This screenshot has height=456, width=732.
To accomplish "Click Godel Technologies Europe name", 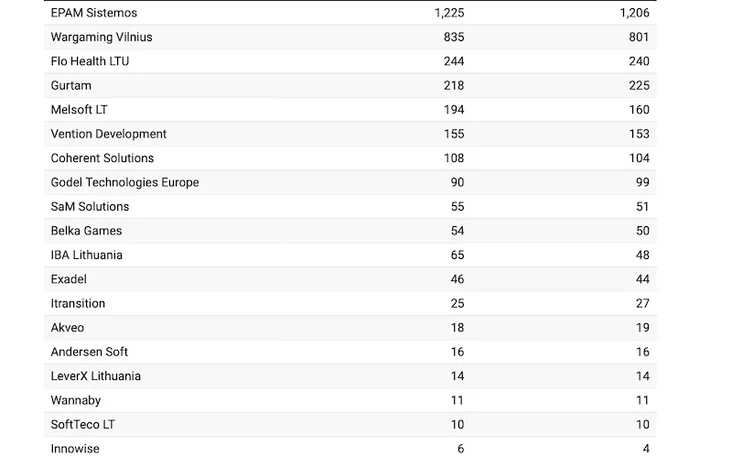I will (125, 182).
